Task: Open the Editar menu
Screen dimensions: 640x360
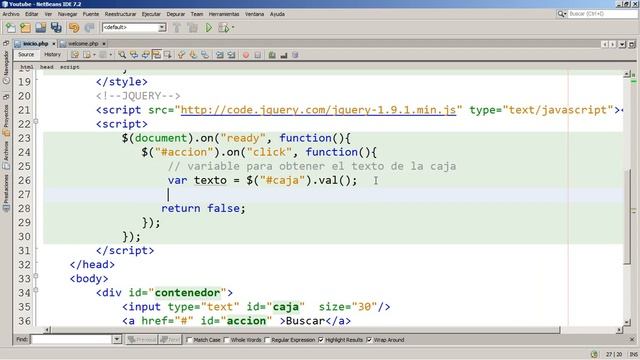Action: coord(31,14)
